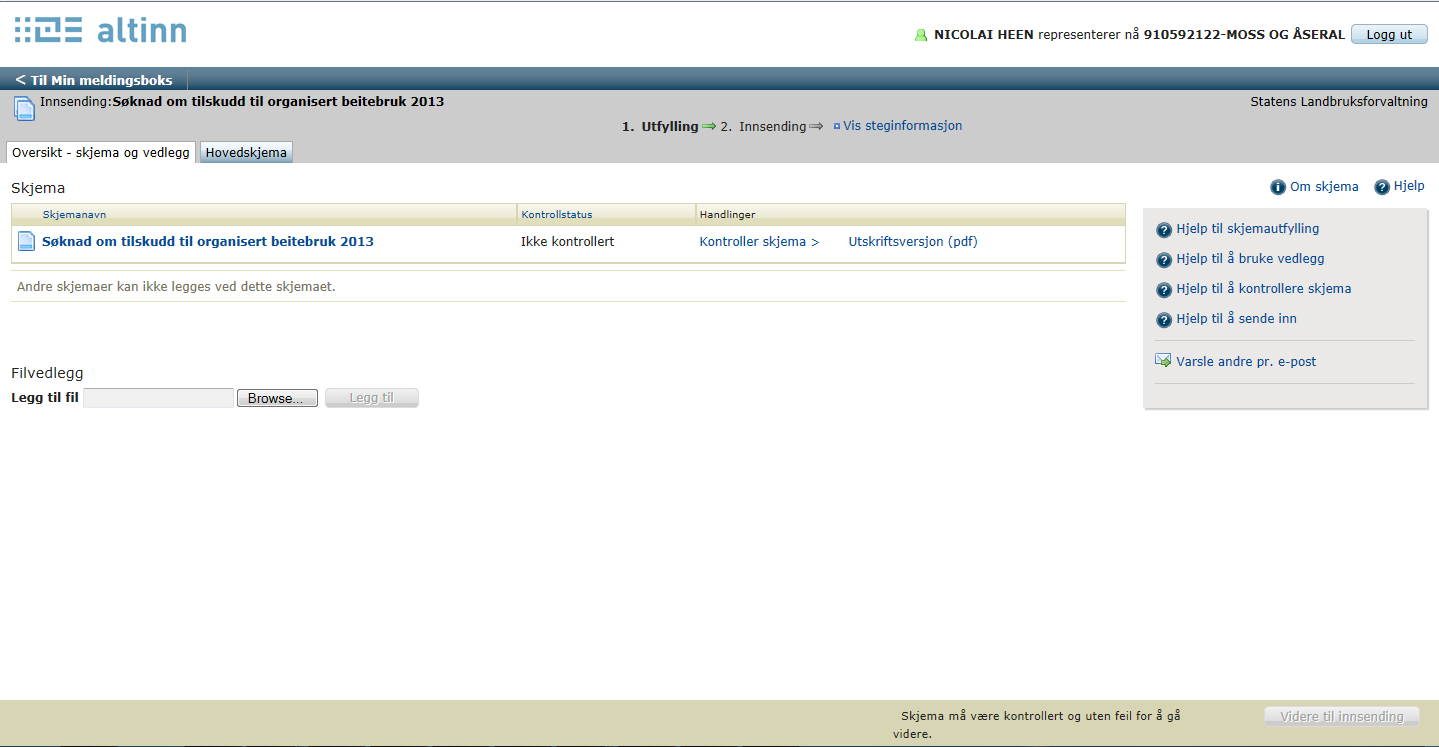This screenshot has width=1439, height=747.
Task: Click the Filvedlegg section heading
Action: click(x=47, y=373)
